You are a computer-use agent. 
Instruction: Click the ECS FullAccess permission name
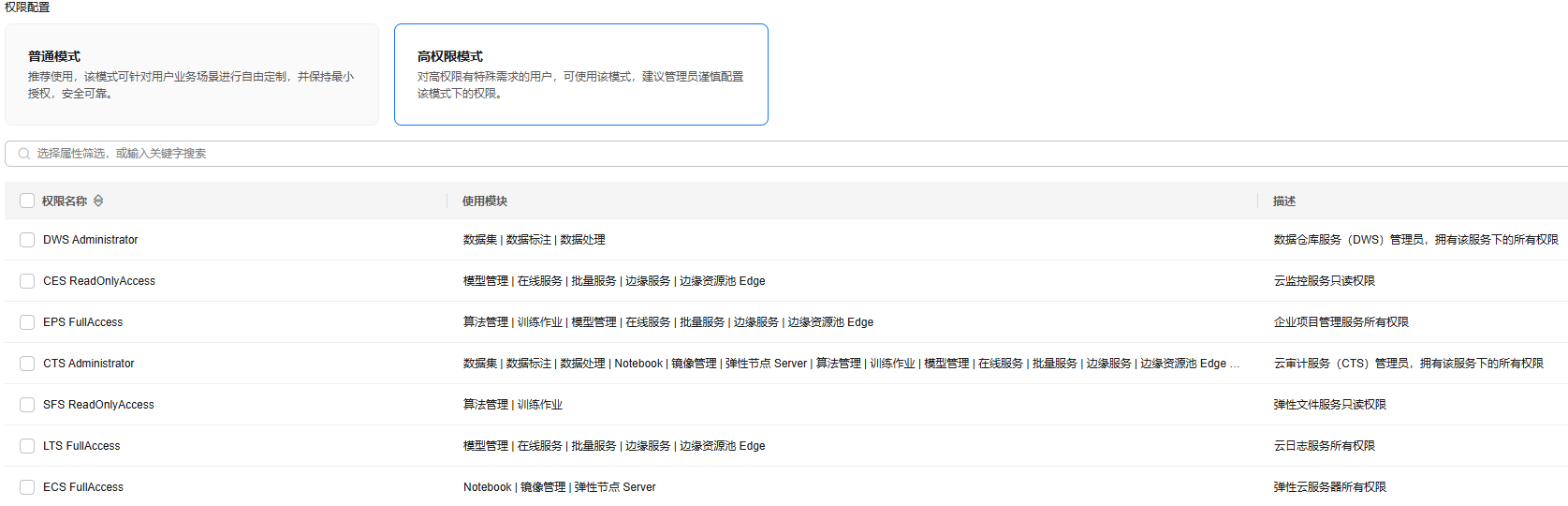pos(83,487)
